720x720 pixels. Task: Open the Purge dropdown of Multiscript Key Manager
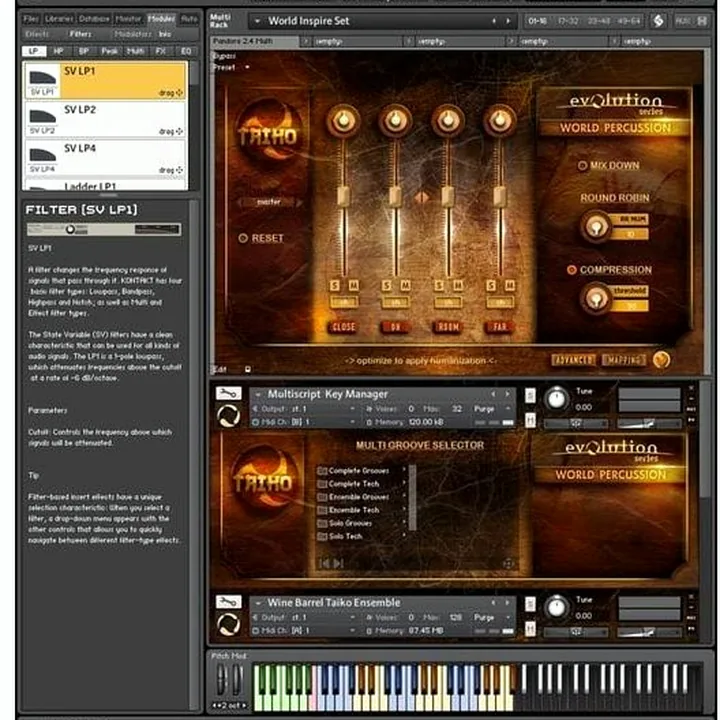point(508,409)
